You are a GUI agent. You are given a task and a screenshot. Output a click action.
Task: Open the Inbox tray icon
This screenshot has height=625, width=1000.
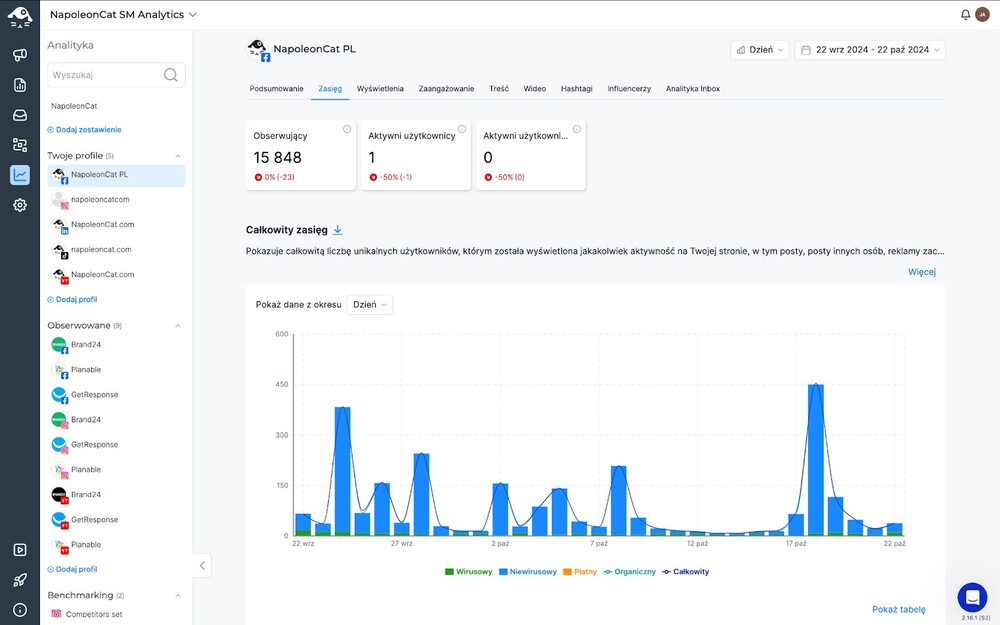[x=20, y=115]
